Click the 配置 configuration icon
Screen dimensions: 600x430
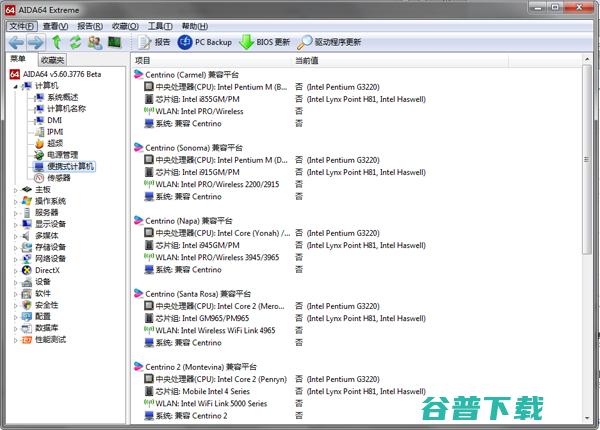27,316
